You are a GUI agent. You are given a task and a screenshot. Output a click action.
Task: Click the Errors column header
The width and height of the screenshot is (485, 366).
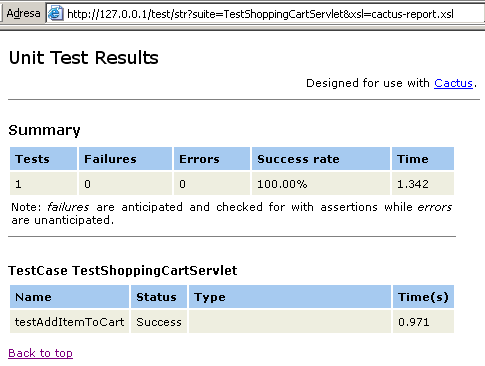[212, 159]
